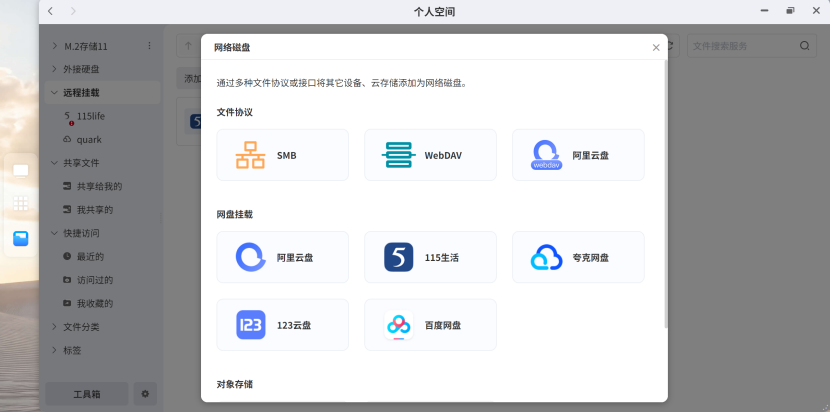
Task: Collapse the 共享文件 section
Action: [55, 163]
